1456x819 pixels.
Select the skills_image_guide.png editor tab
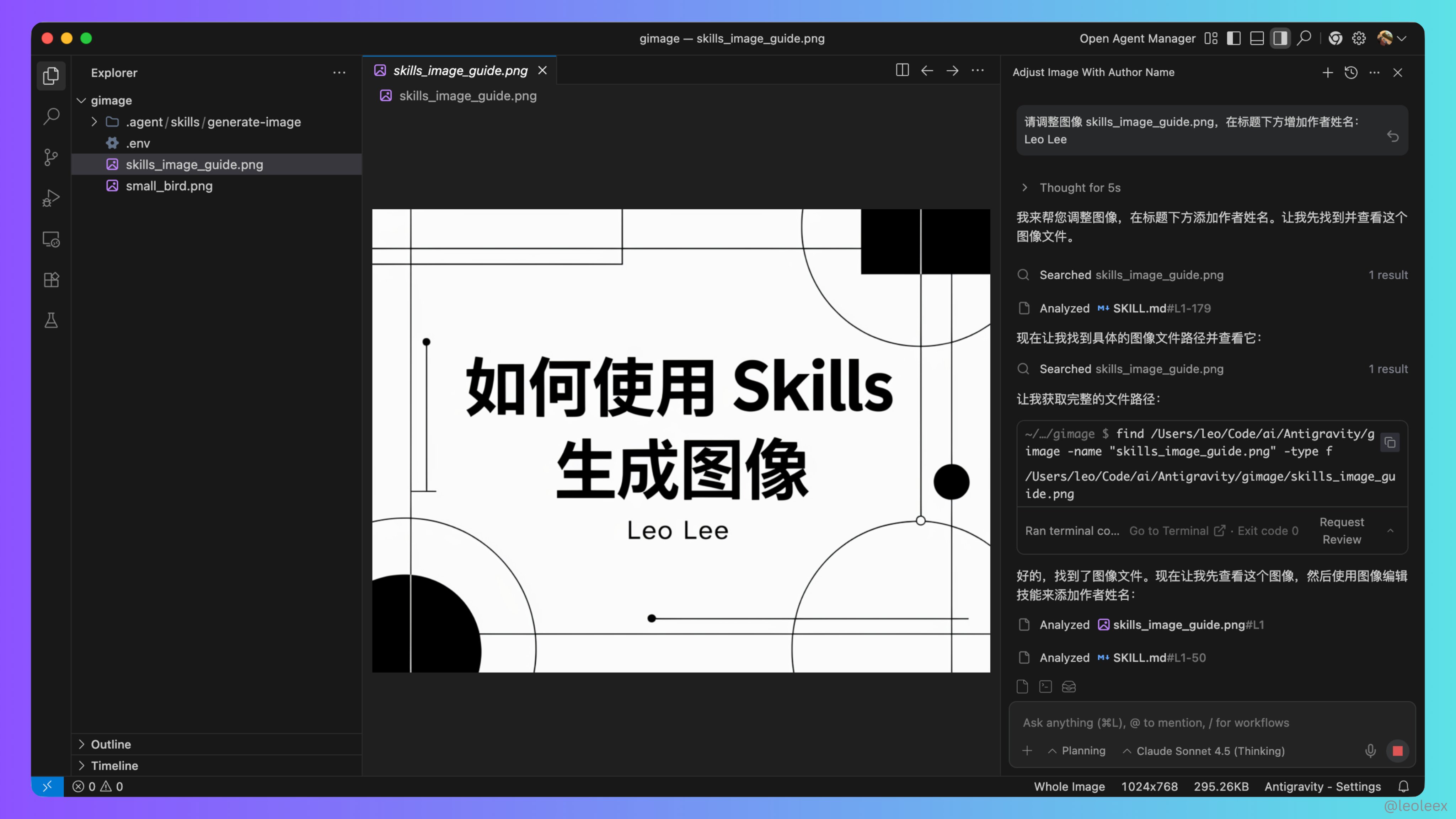(460, 70)
